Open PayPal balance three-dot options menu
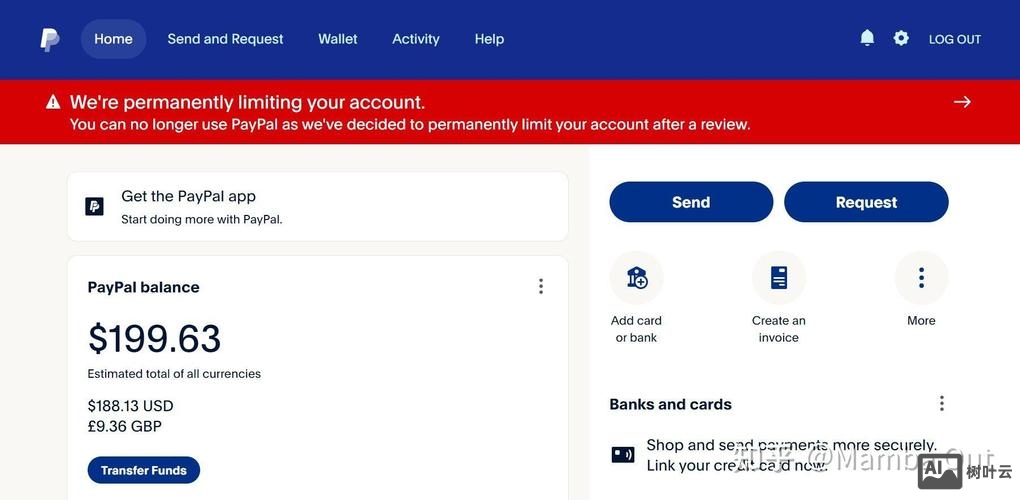This screenshot has width=1020, height=500. point(541,287)
